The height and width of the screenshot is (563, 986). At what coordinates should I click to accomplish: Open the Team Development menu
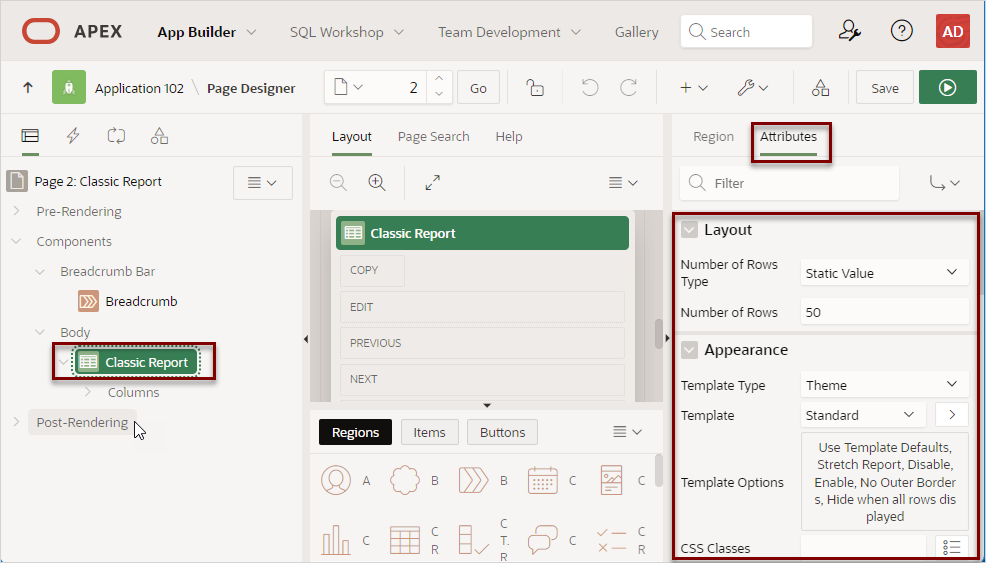coord(509,32)
